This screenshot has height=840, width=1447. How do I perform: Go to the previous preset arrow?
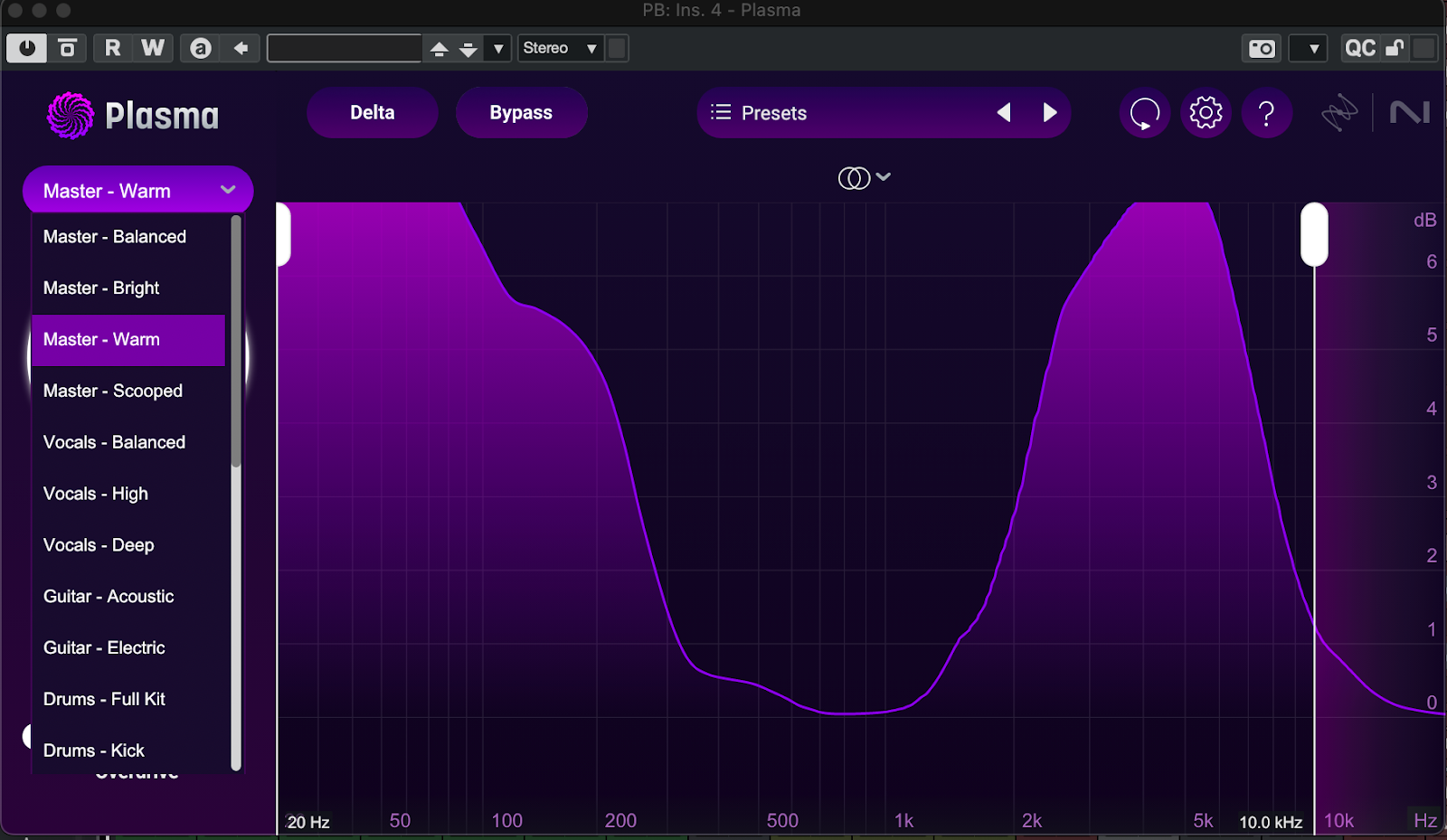click(1004, 112)
